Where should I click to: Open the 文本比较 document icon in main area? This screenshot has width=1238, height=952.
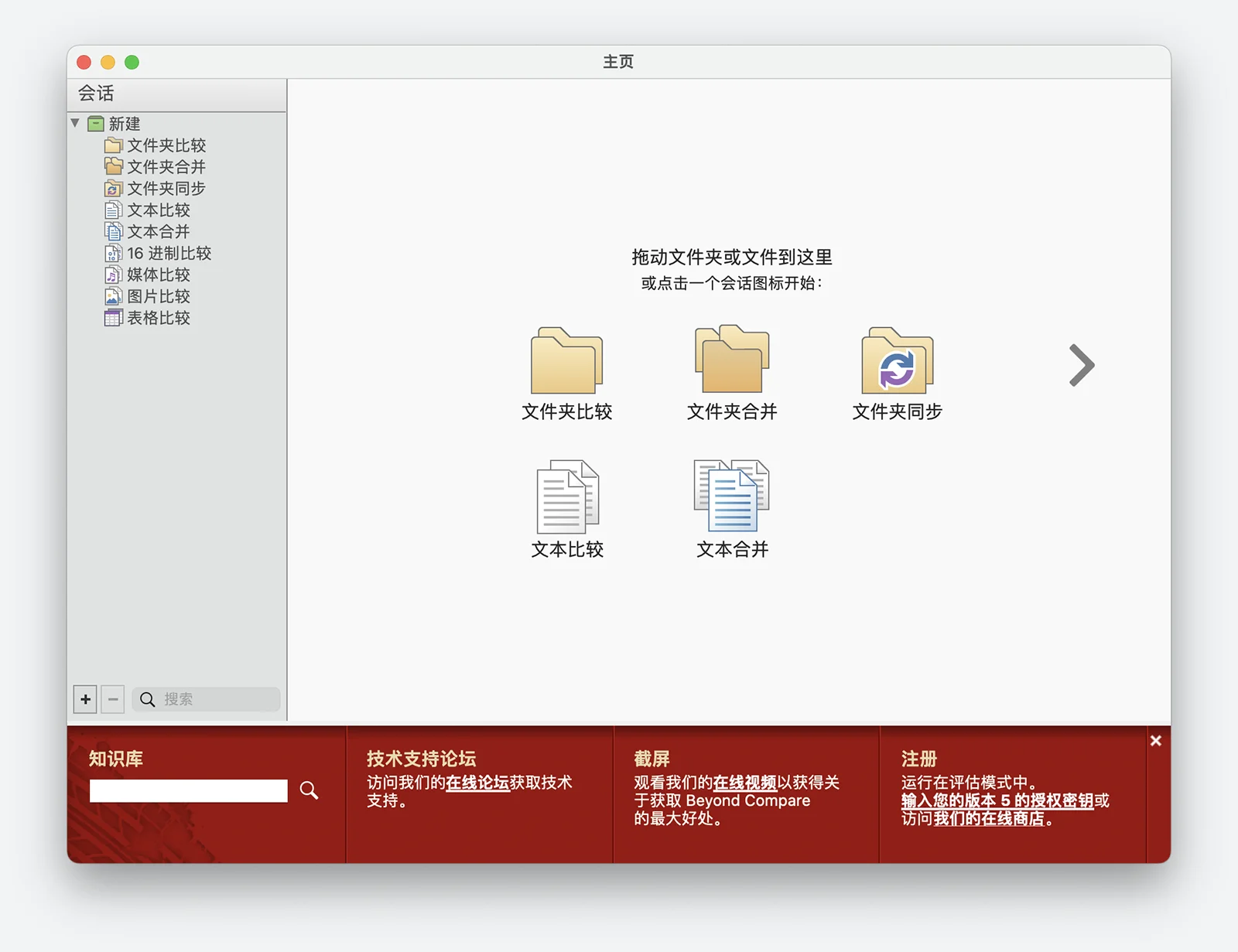pyautogui.click(x=567, y=496)
